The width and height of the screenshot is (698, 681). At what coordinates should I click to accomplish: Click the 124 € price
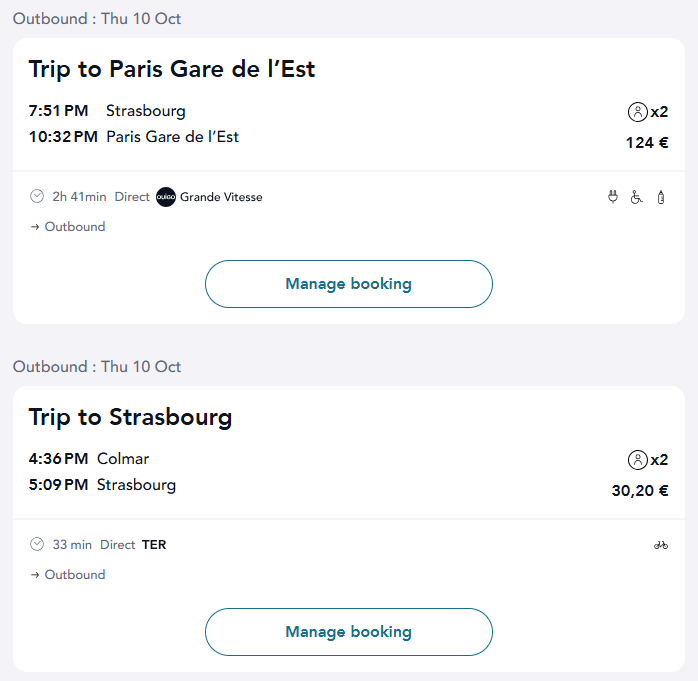(x=647, y=143)
